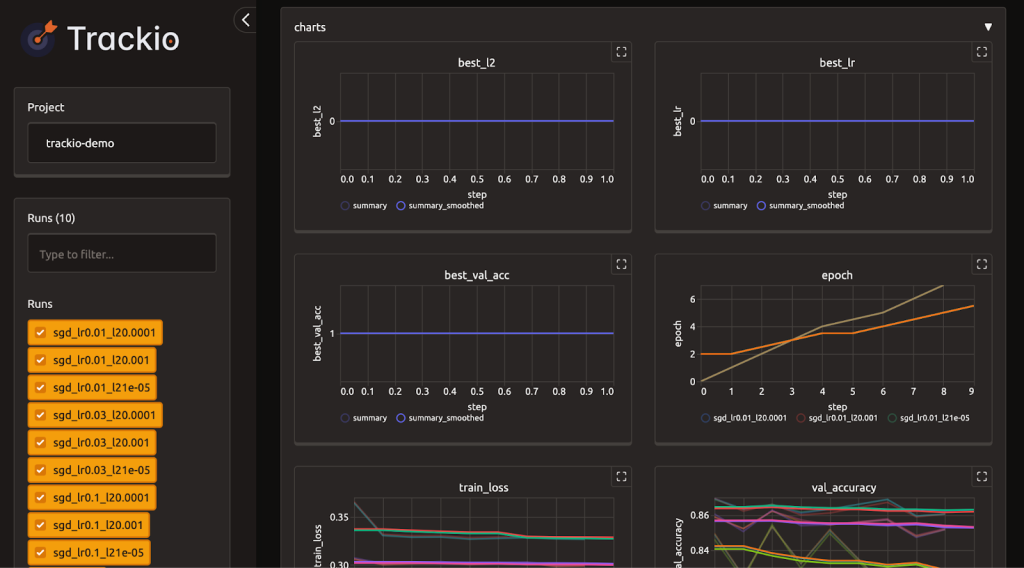Click the Trackio logo icon
This screenshot has width=1024, height=568.
tap(40, 39)
